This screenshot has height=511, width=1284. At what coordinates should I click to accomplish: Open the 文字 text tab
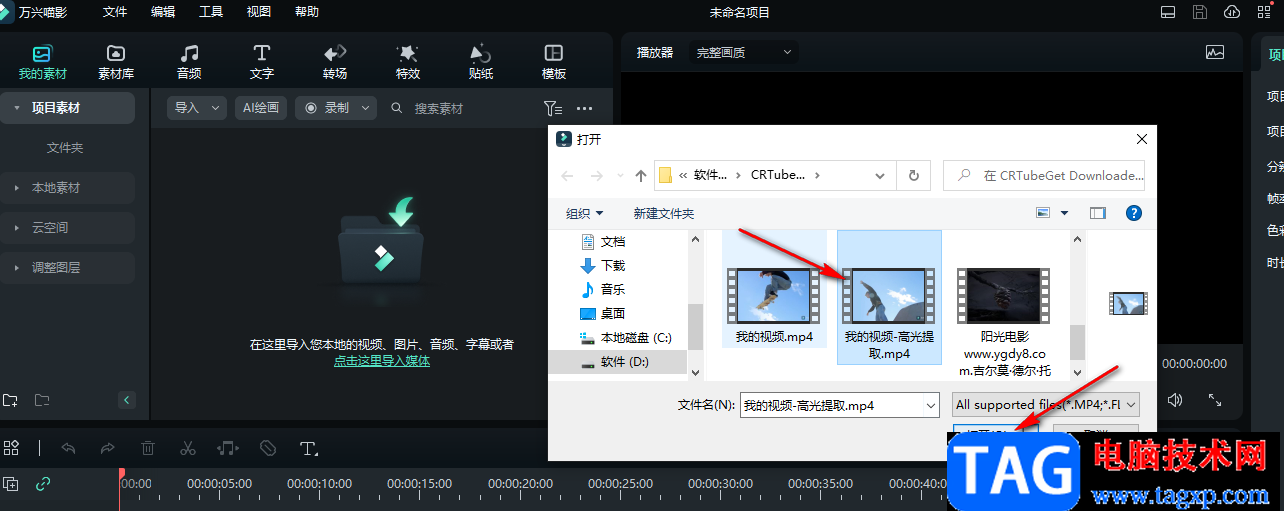(x=262, y=62)
